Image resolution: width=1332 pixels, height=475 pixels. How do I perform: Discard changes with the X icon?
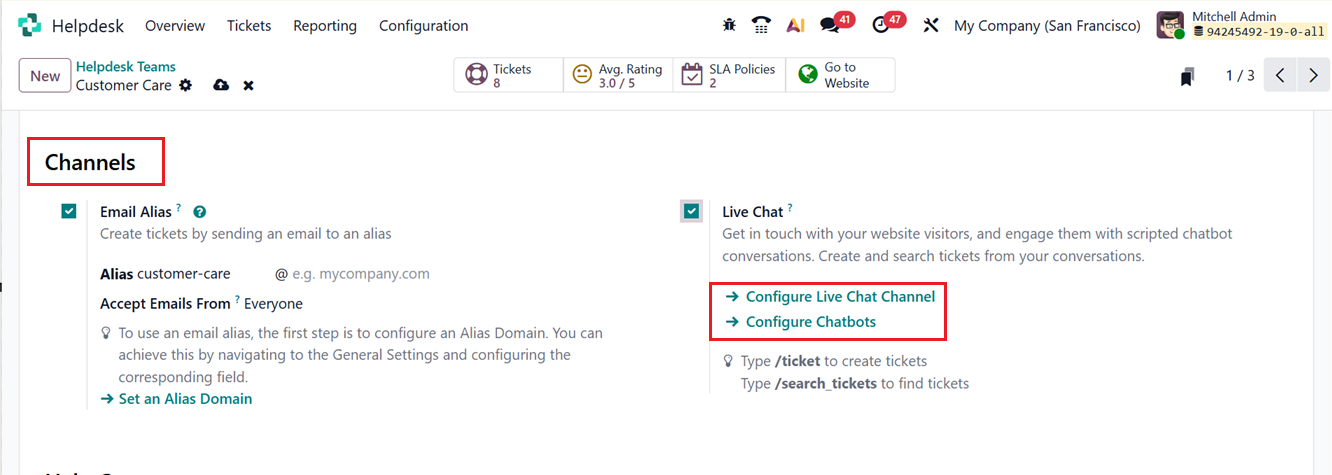click(x=248, y=86)
